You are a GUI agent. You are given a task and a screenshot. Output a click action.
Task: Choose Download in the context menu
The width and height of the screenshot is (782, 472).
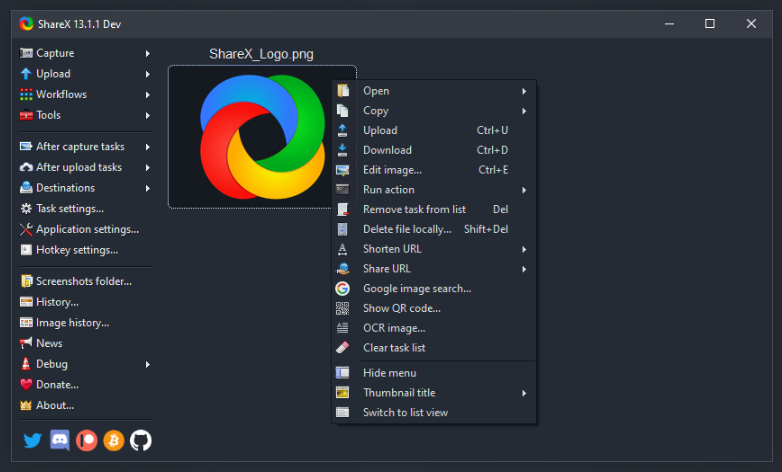tap(434, 150)
